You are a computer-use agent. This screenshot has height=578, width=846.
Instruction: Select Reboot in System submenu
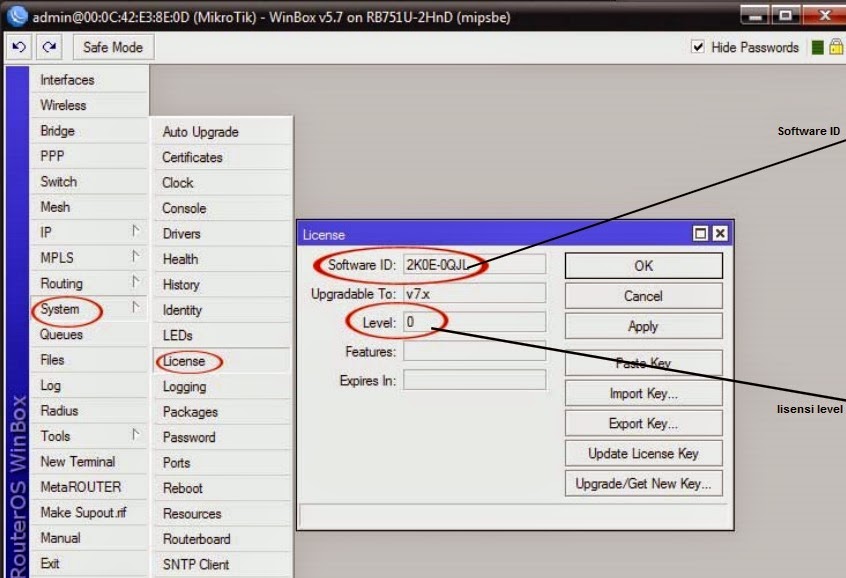[x=222, y=488]
